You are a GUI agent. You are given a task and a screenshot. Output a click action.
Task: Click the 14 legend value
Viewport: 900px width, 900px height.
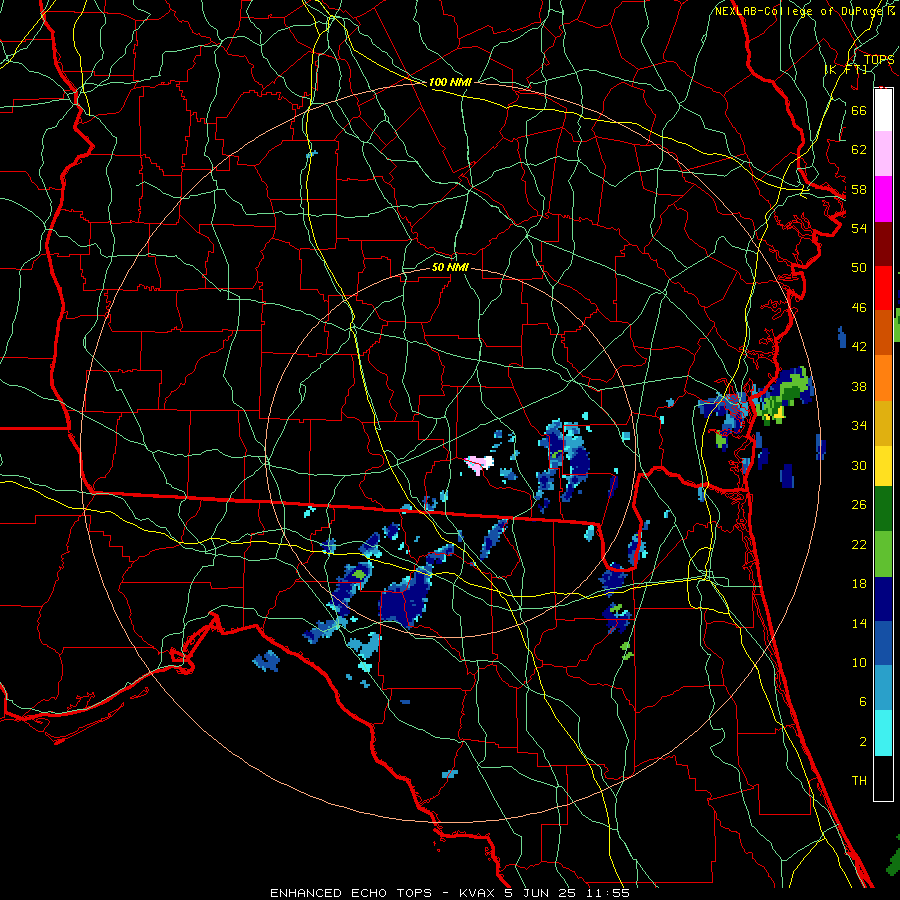coord(859,623)
